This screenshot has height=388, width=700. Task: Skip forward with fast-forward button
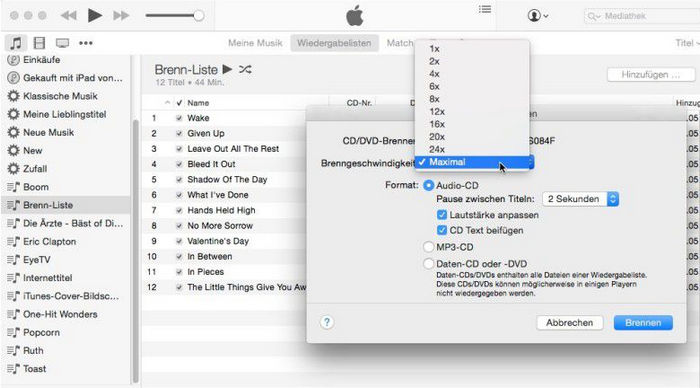tap(121, 16)
